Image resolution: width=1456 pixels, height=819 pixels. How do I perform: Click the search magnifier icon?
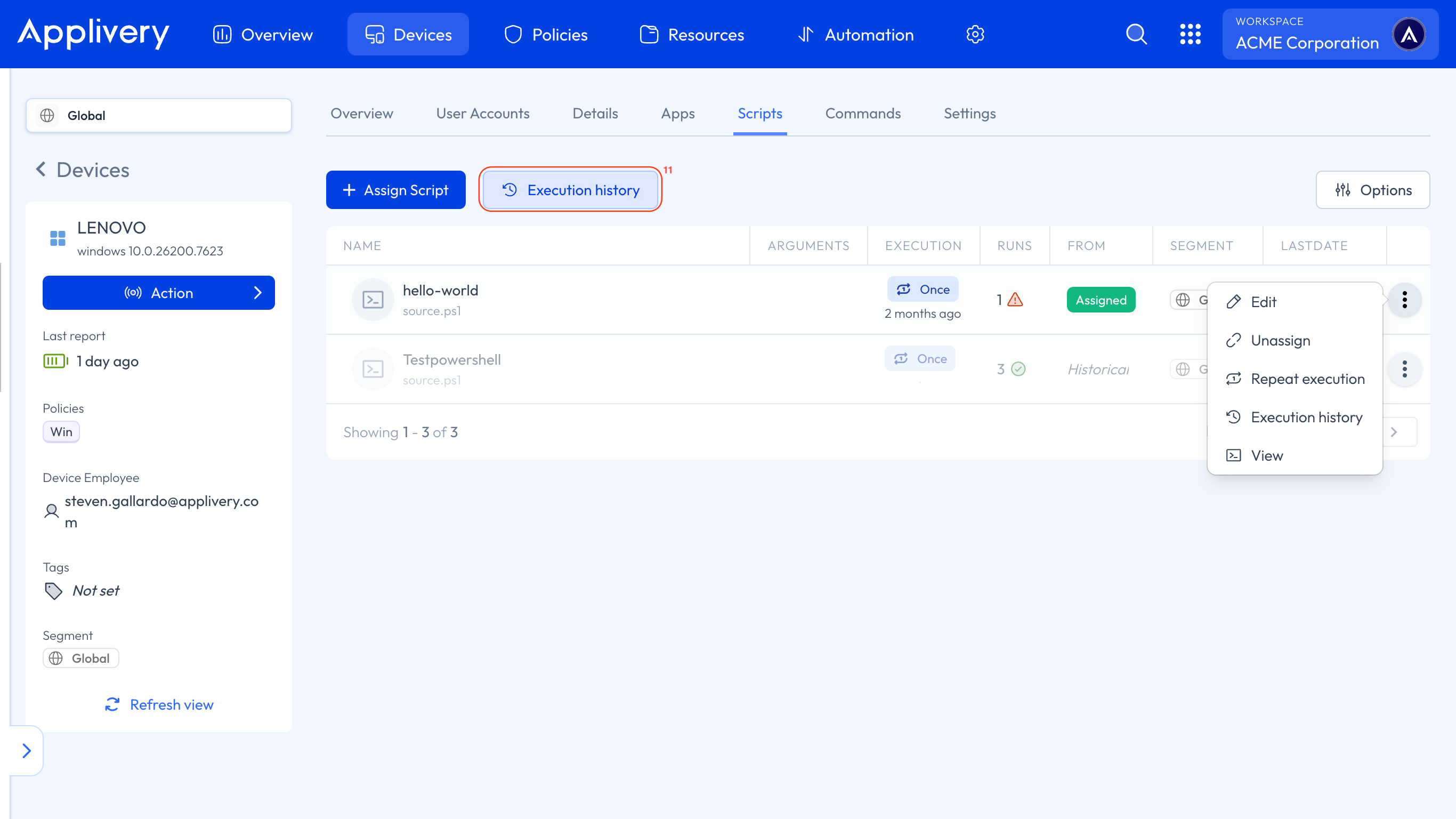click(1136, 34)
